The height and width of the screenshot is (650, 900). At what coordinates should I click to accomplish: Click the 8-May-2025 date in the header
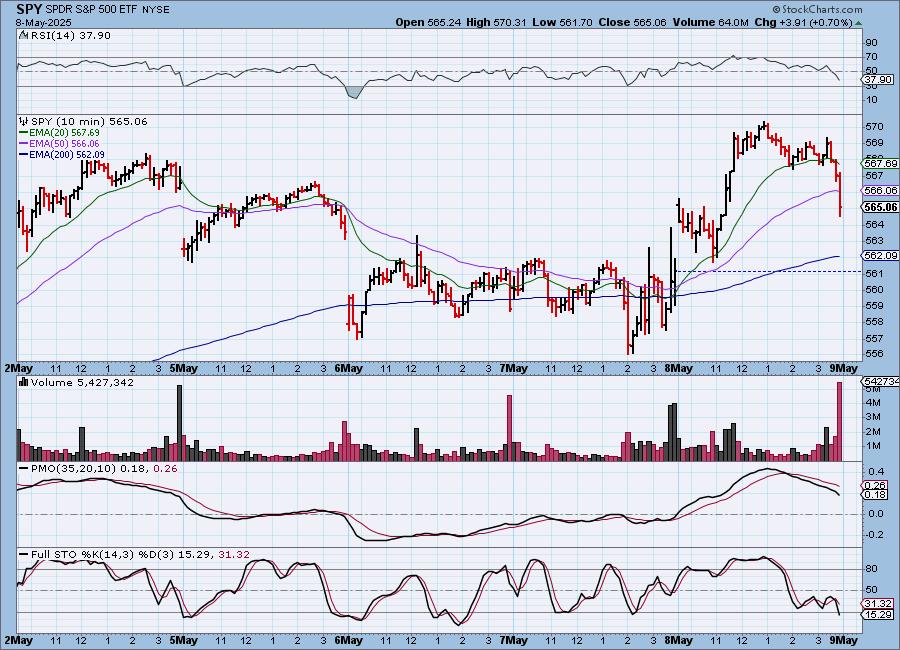44,22
